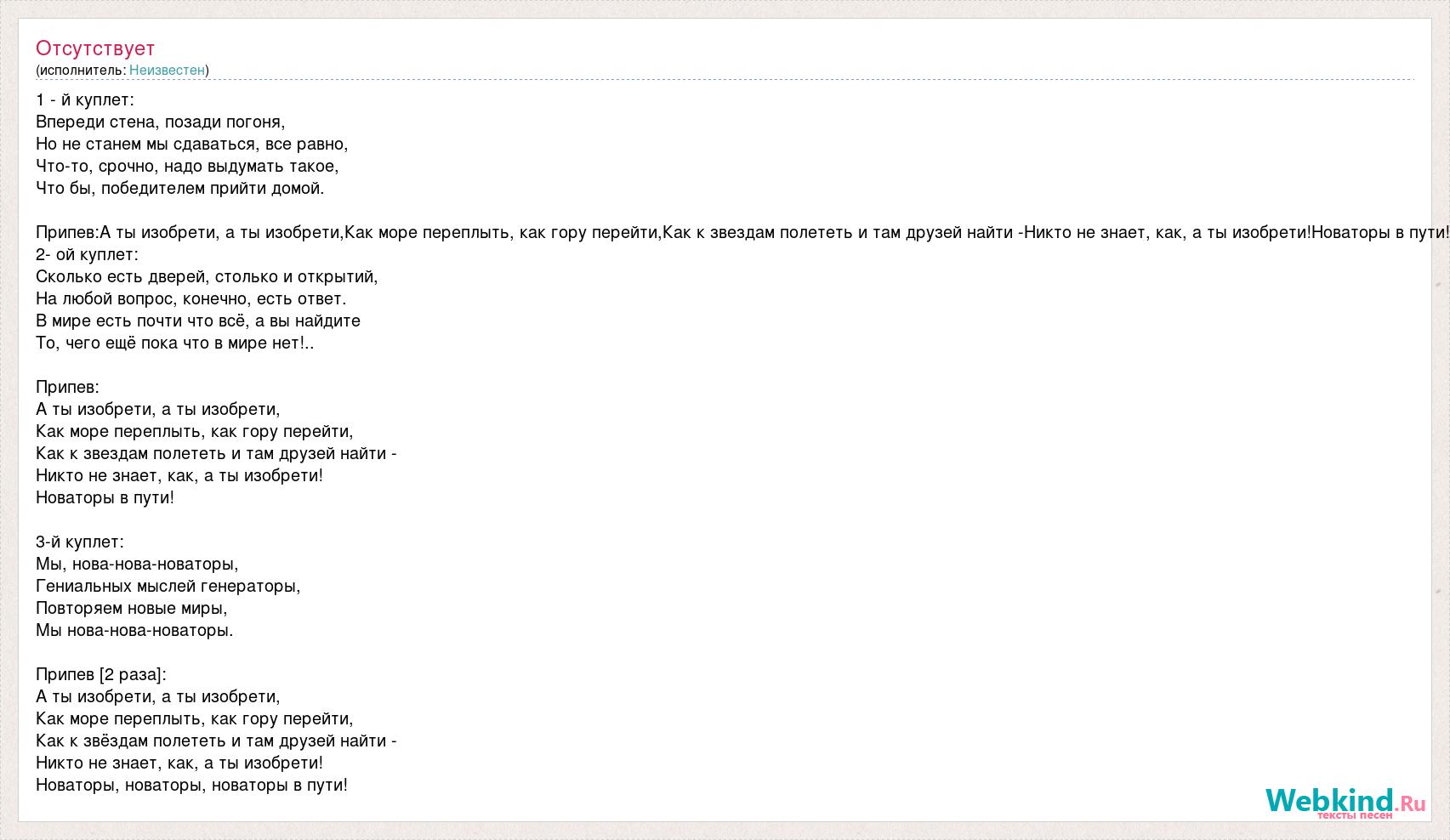Click the long single-line Припев text
Viewport: 1450px width, 840px height.
[x=742, y=232]
